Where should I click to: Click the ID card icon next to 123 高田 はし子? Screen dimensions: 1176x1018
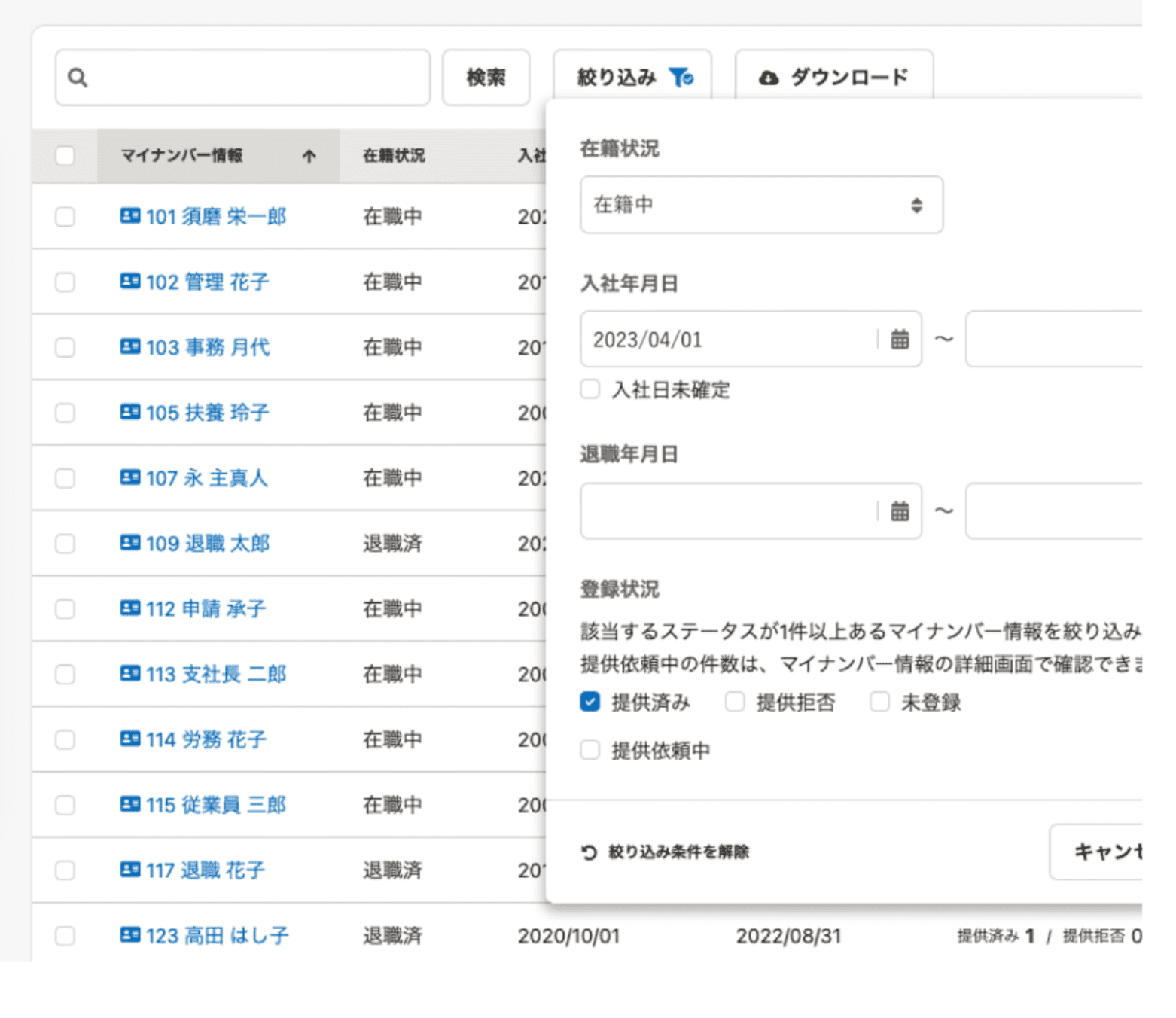131,935
